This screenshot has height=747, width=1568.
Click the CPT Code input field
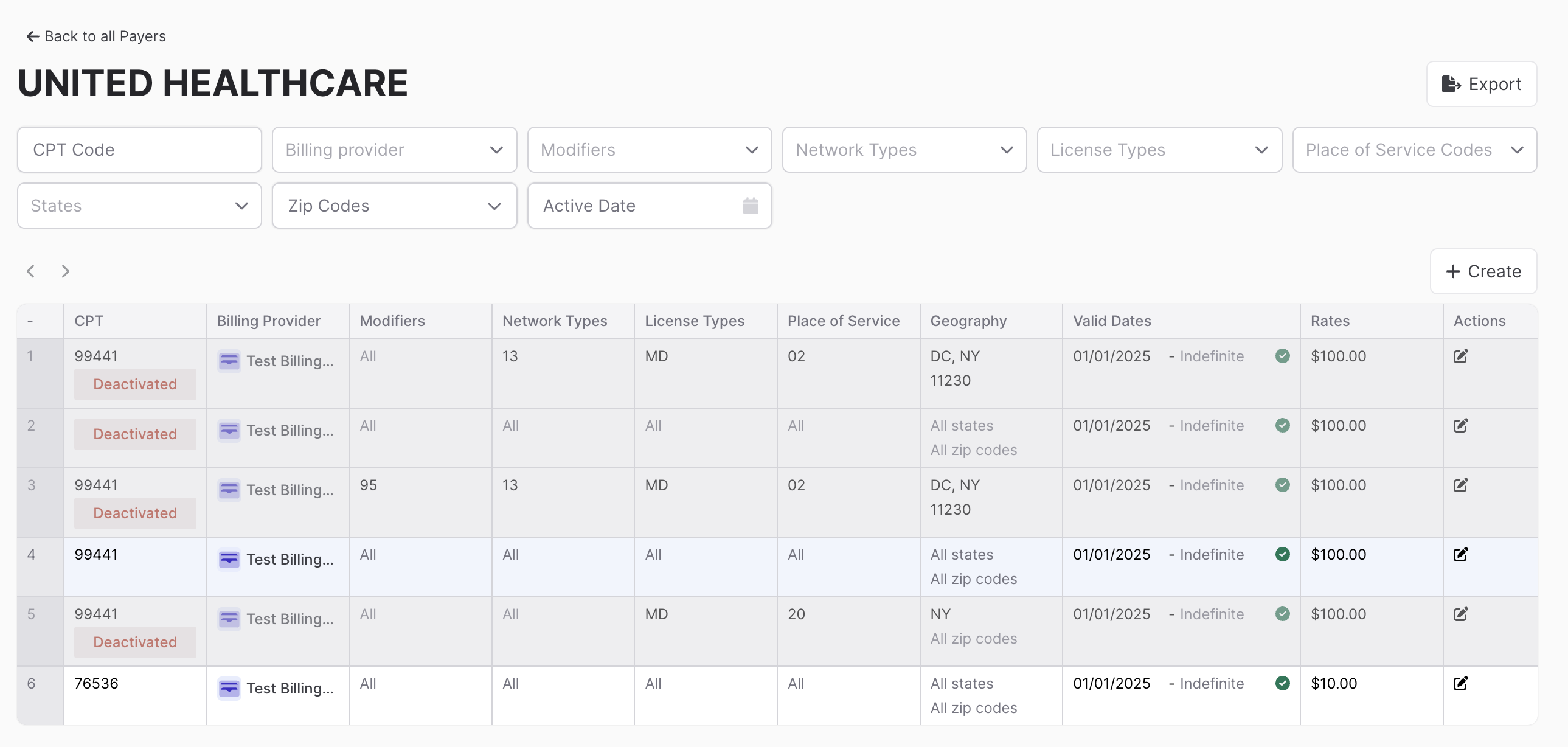[x=139, y=150]
